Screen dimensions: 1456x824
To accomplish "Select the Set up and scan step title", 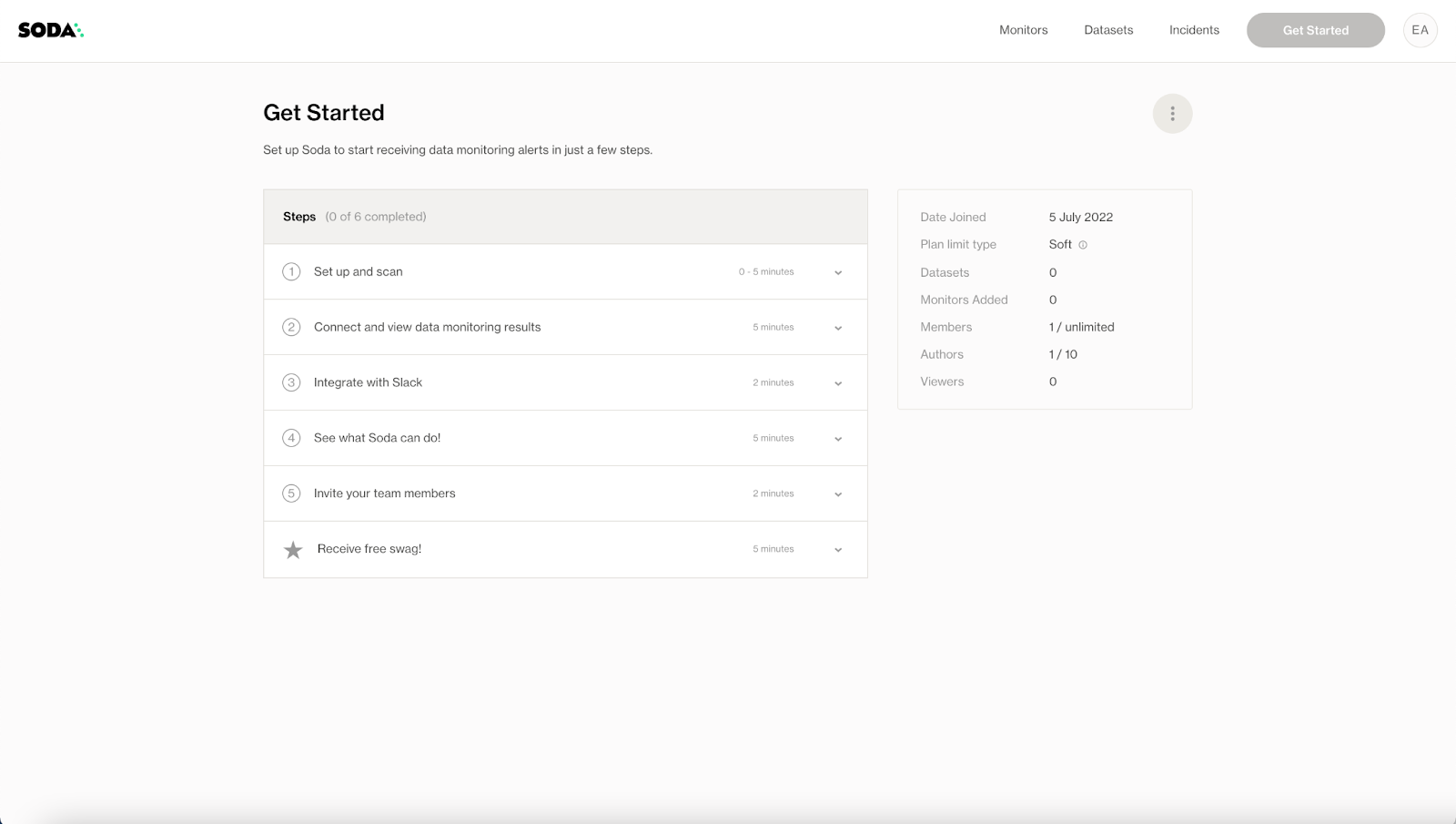I will point(359,272).
